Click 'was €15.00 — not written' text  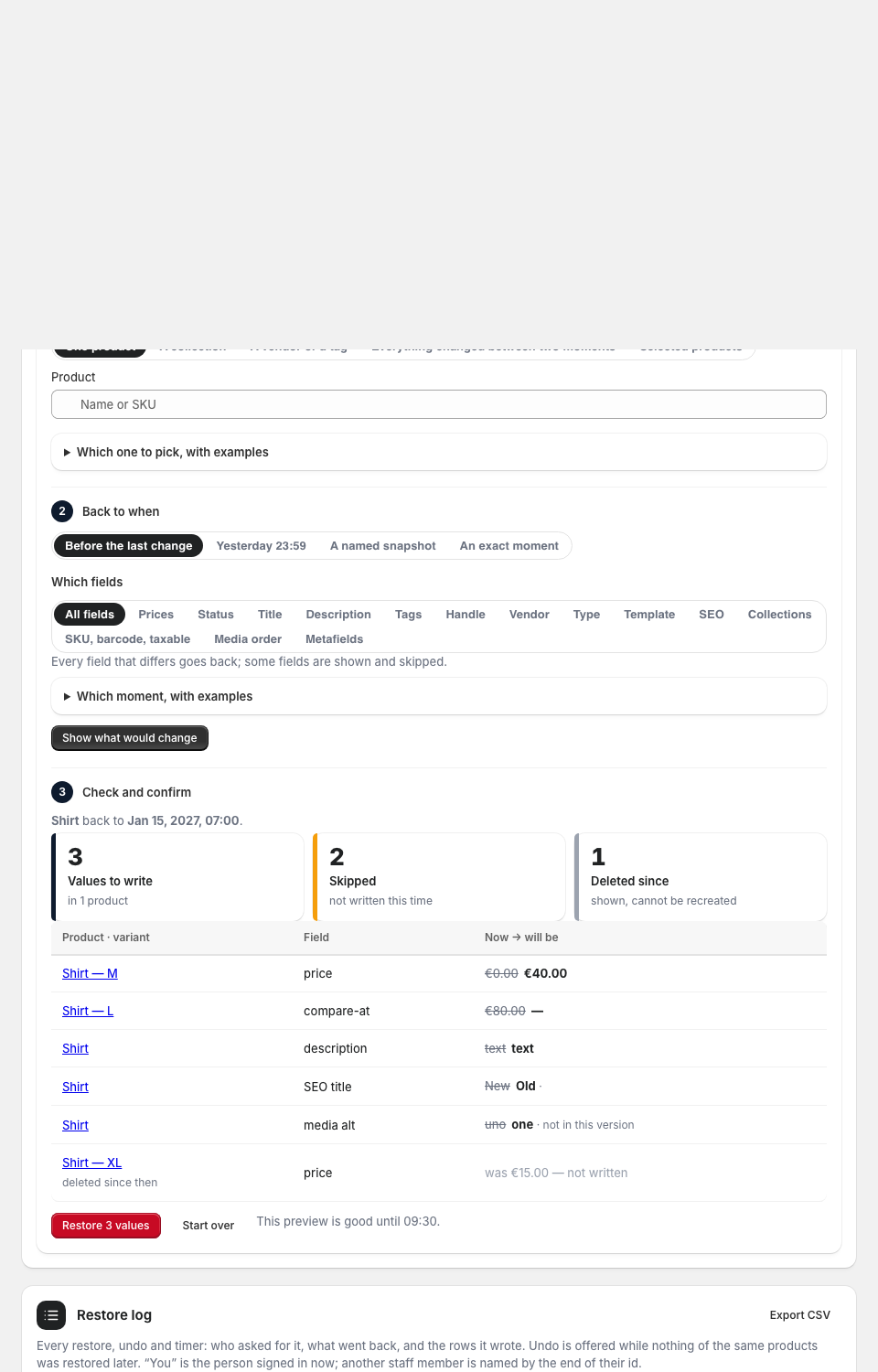[556, 1173]
